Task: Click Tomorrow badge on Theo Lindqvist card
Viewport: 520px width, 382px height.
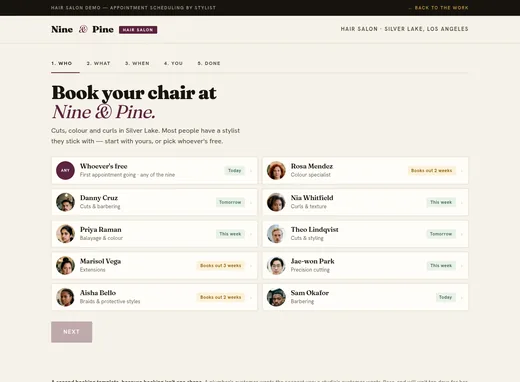Action: coord(441,234)
